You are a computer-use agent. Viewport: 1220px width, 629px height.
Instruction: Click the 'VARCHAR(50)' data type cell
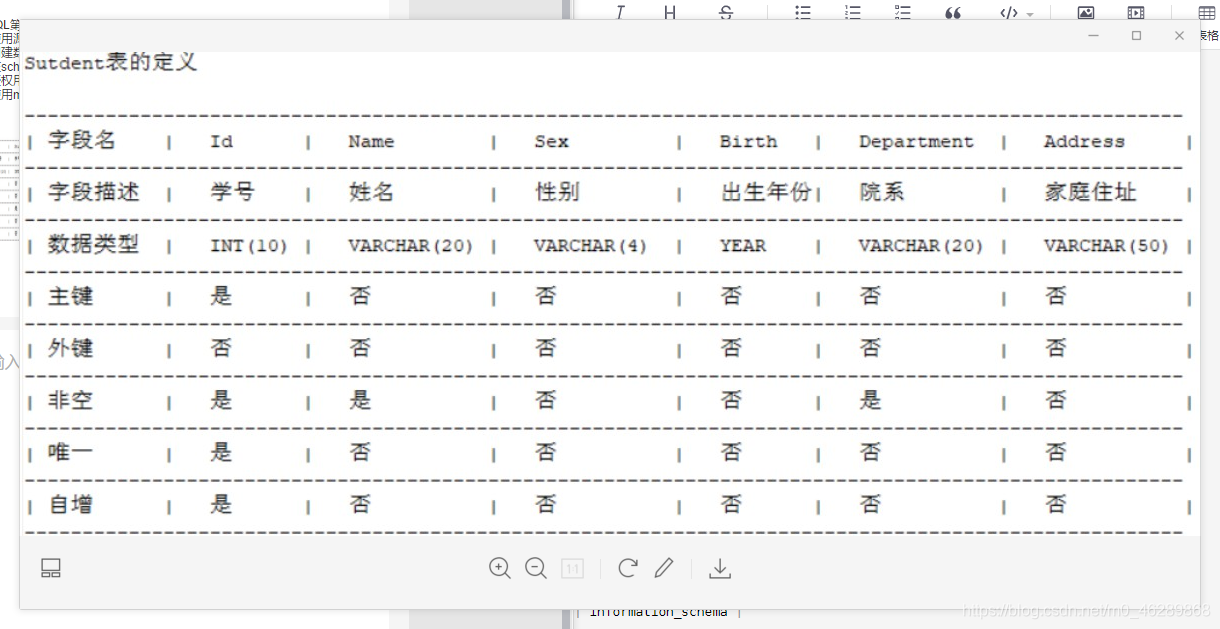click(x=1106, y=245)
